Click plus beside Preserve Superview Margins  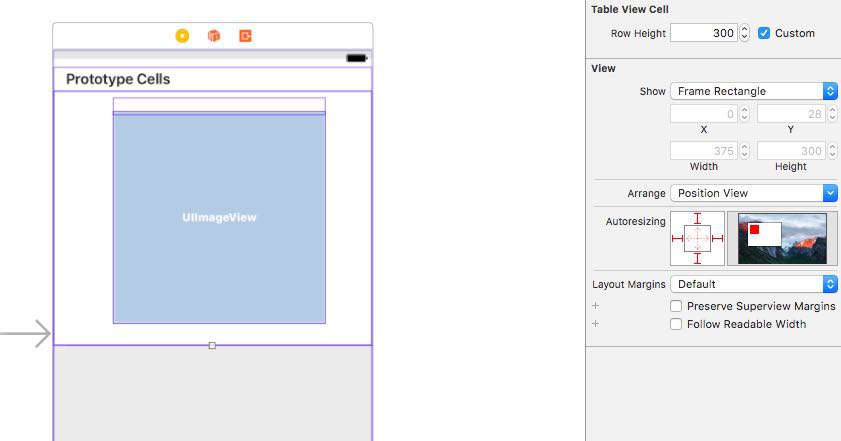(595, 306)
